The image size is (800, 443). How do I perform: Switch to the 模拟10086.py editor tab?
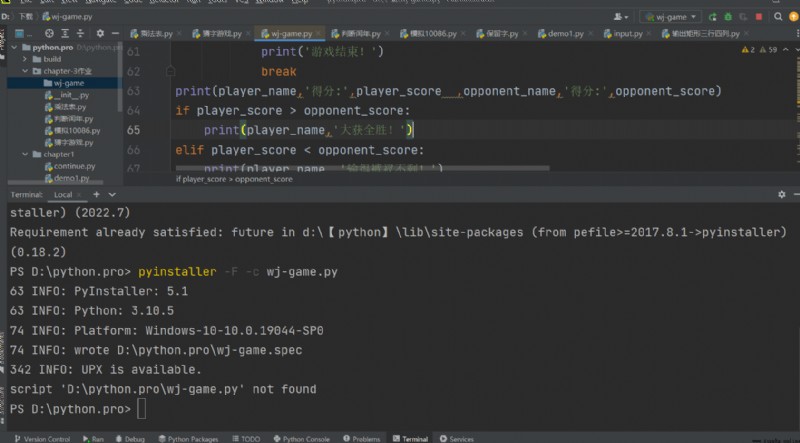coord(429,34)
